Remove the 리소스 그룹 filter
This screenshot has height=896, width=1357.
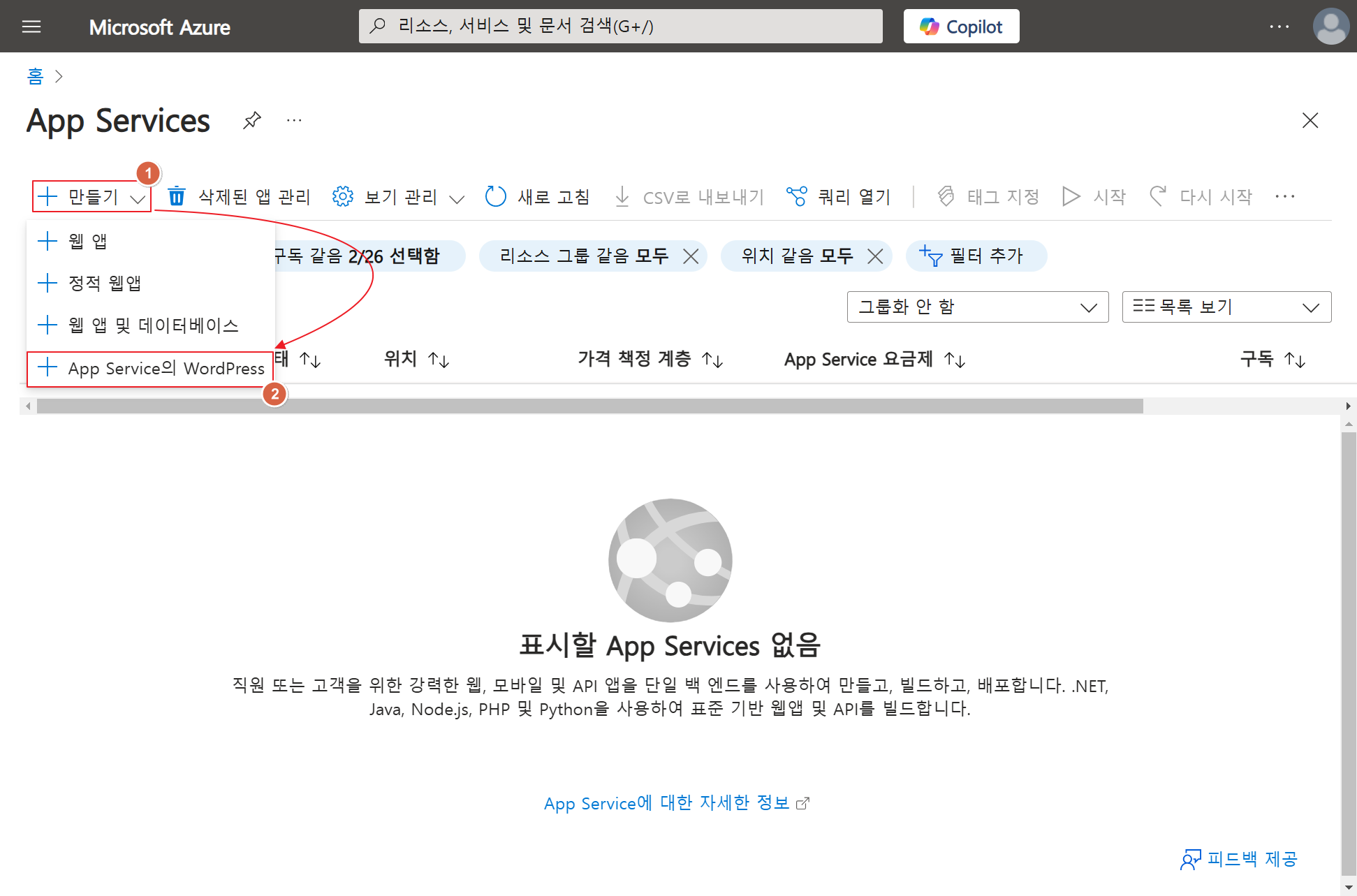coord(691,256)
